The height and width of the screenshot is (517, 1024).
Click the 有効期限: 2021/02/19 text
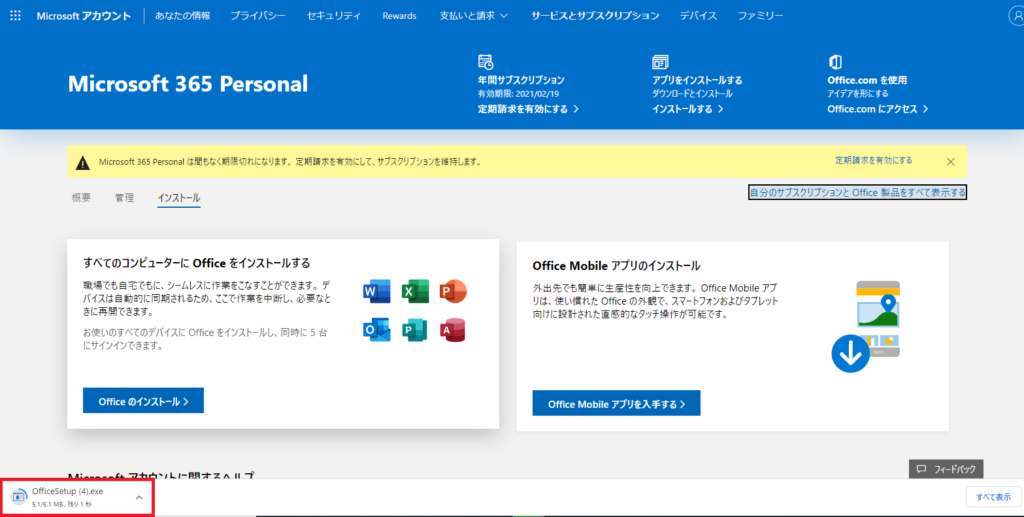click(x=519, y=94)
